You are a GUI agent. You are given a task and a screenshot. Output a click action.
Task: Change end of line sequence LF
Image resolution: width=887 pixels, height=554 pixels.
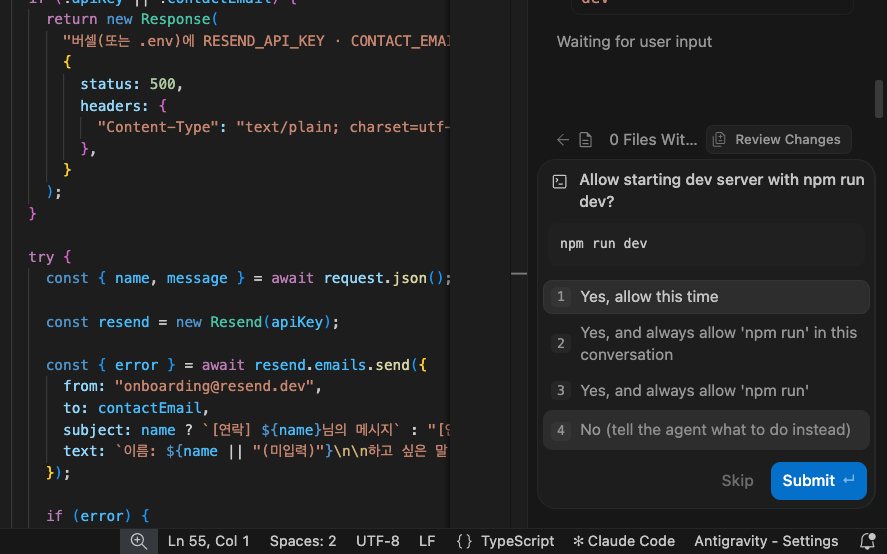point(427,541)
